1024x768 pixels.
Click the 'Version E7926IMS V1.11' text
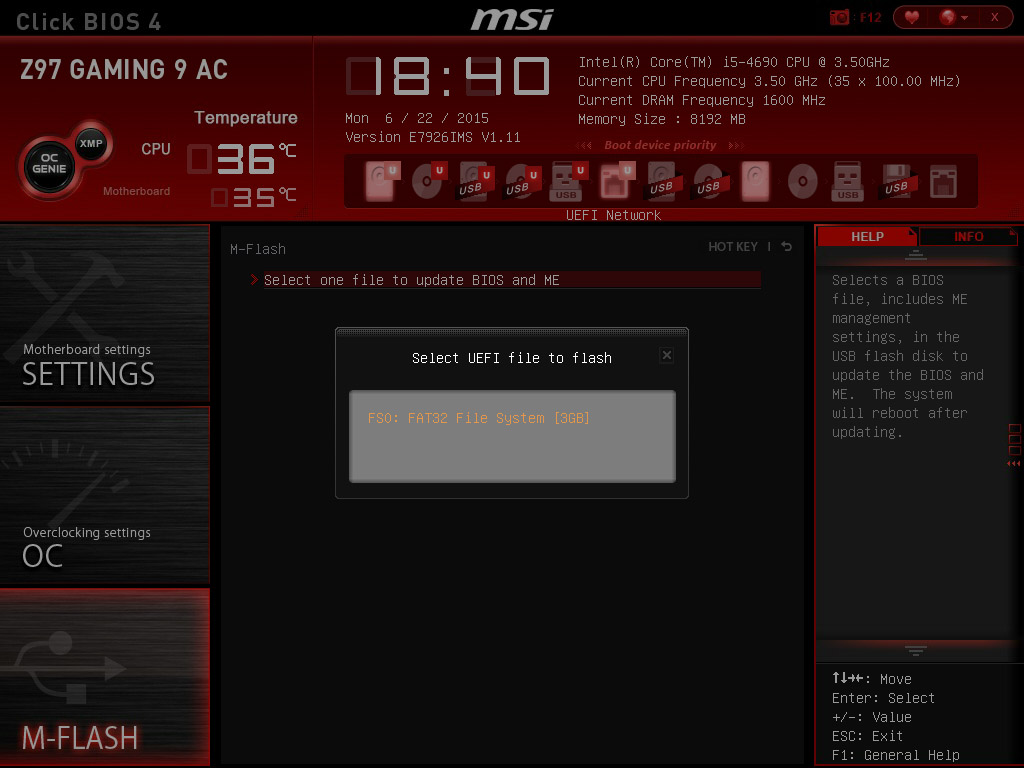(432, 137)
